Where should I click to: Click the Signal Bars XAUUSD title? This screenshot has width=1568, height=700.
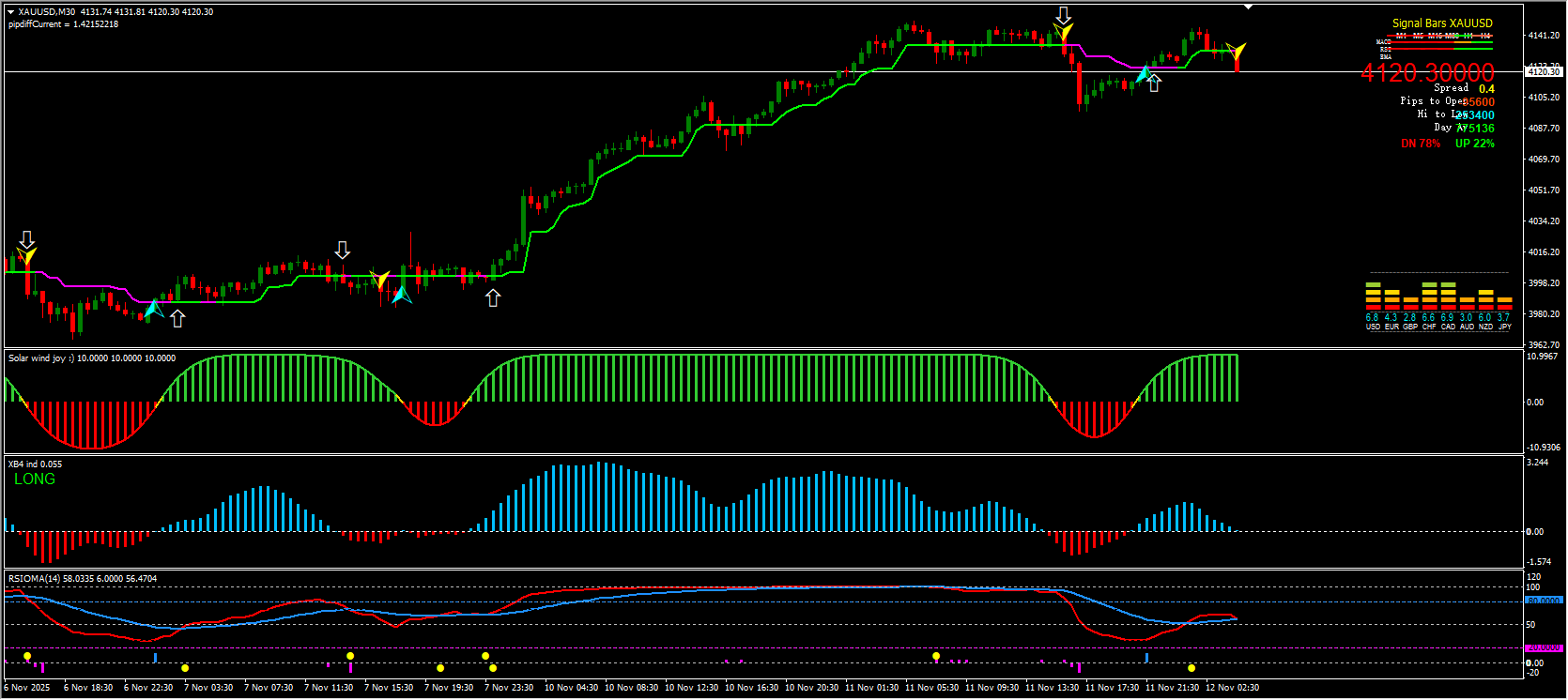(1441, 23)
